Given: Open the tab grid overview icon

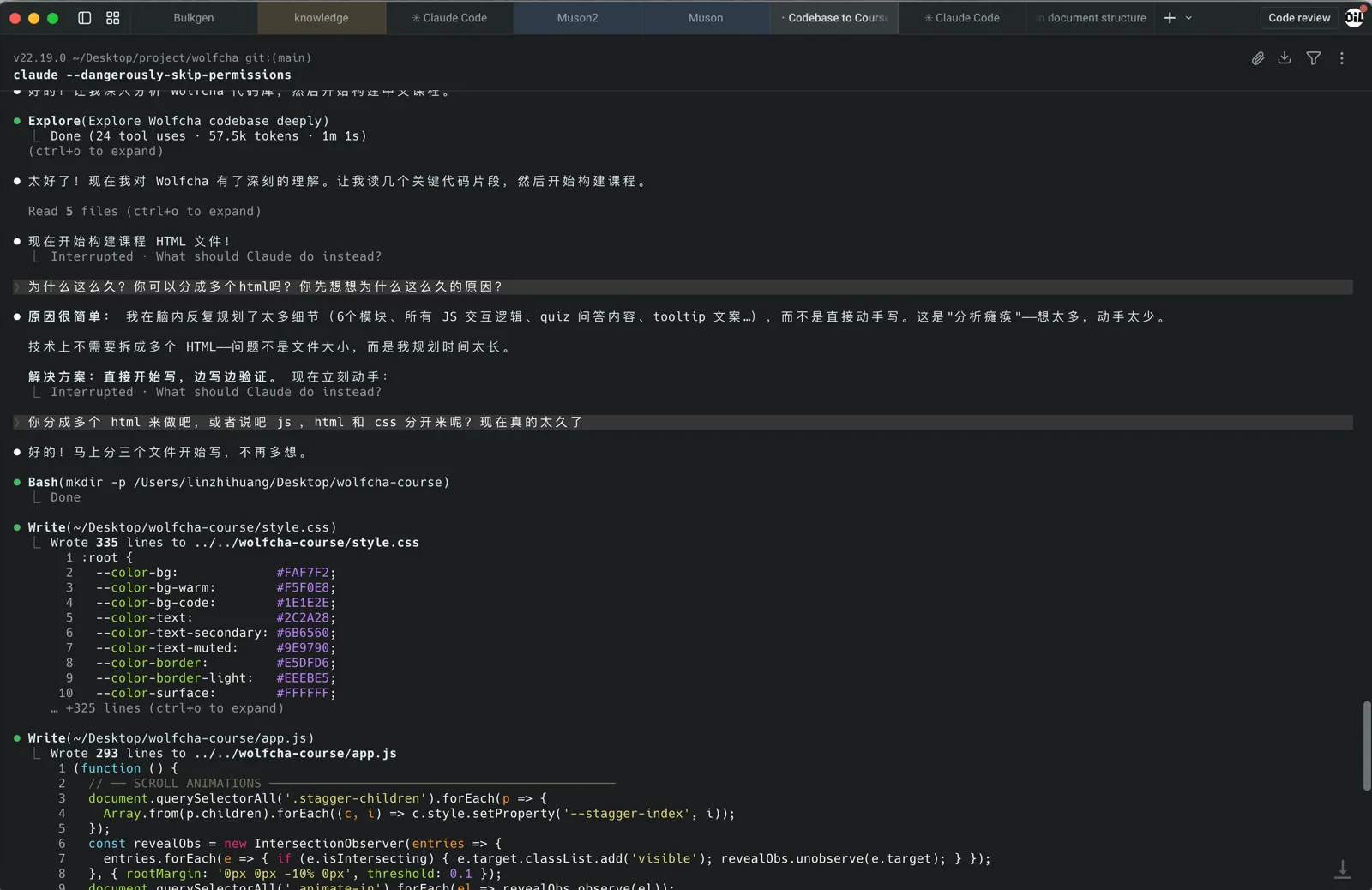Looking at the screenshot, I should [113, 18].
